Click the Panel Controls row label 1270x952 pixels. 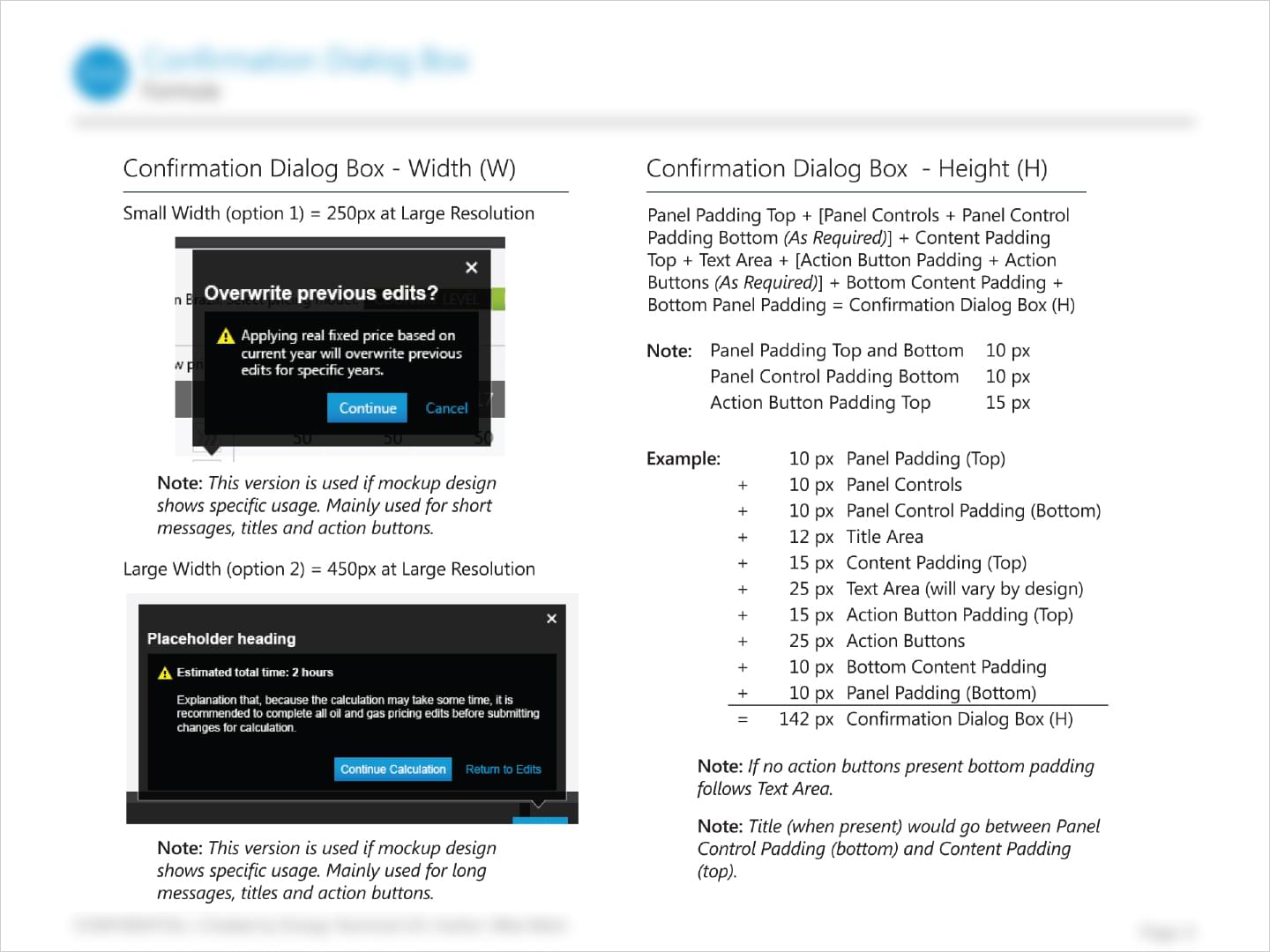click(x=904, y=485)
